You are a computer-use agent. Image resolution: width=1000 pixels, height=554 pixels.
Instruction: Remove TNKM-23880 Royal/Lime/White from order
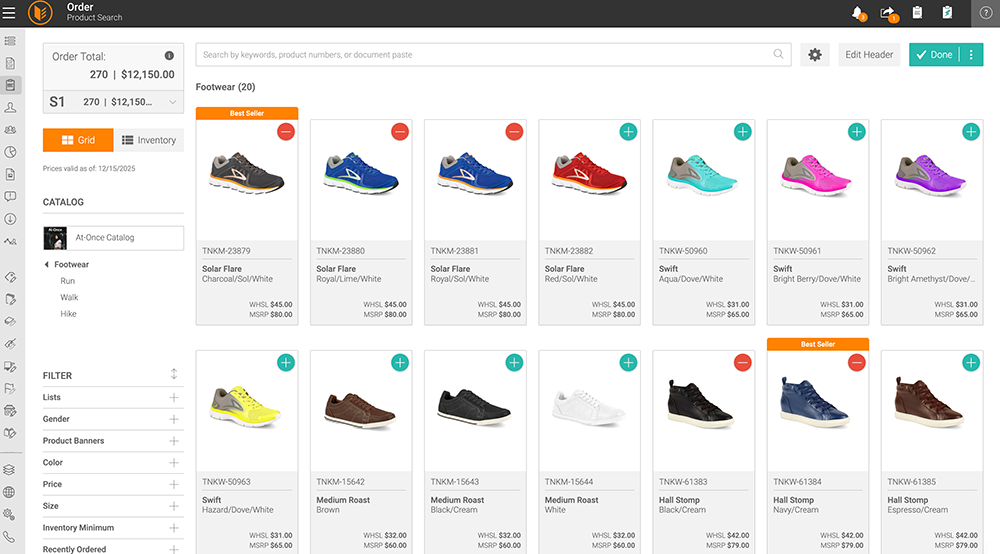(400, 132)
